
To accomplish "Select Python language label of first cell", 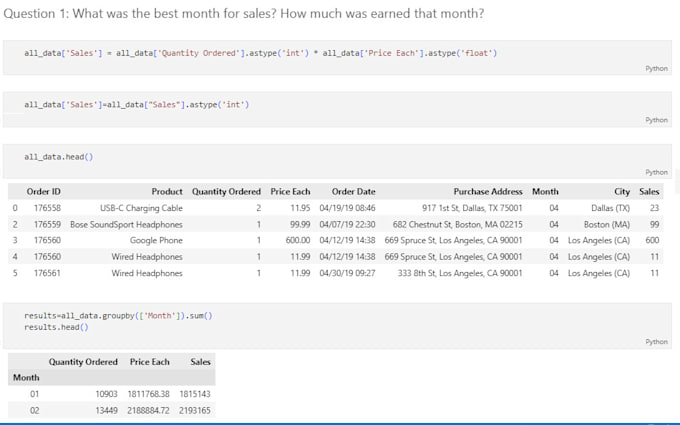I will pos(656,69).
